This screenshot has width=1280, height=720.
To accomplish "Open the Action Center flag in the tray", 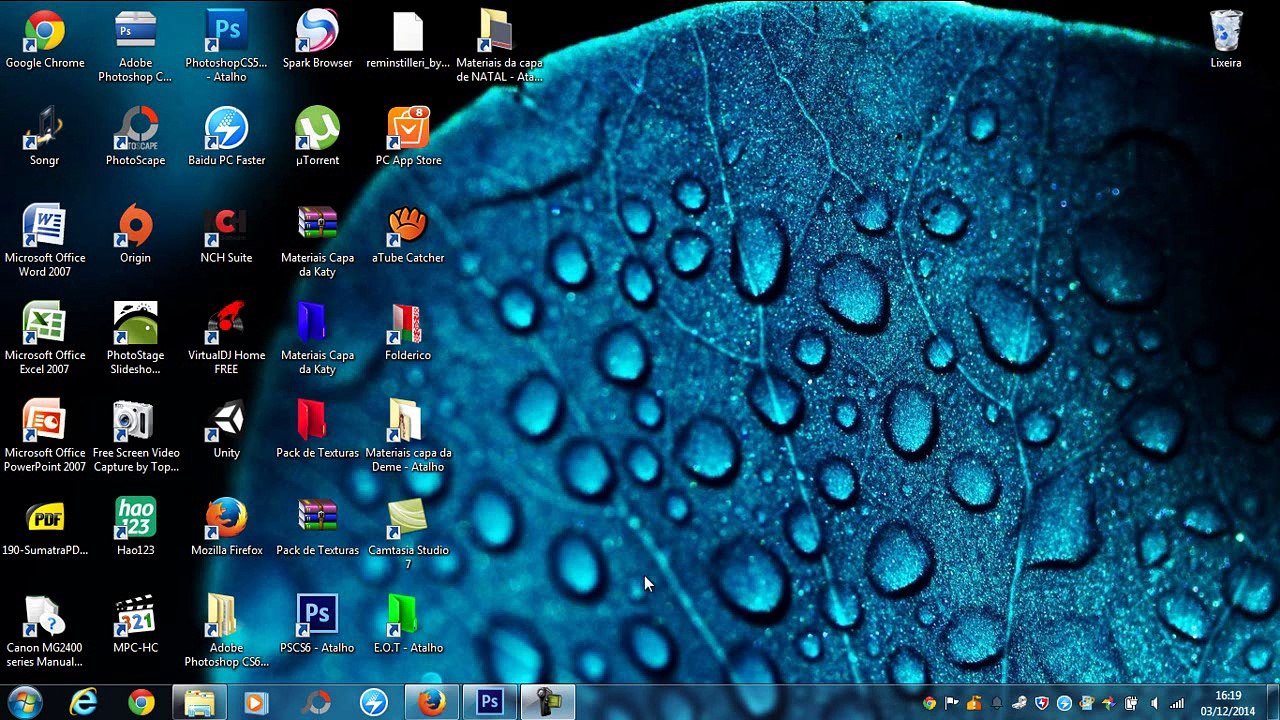I will [x=951, y=703].
